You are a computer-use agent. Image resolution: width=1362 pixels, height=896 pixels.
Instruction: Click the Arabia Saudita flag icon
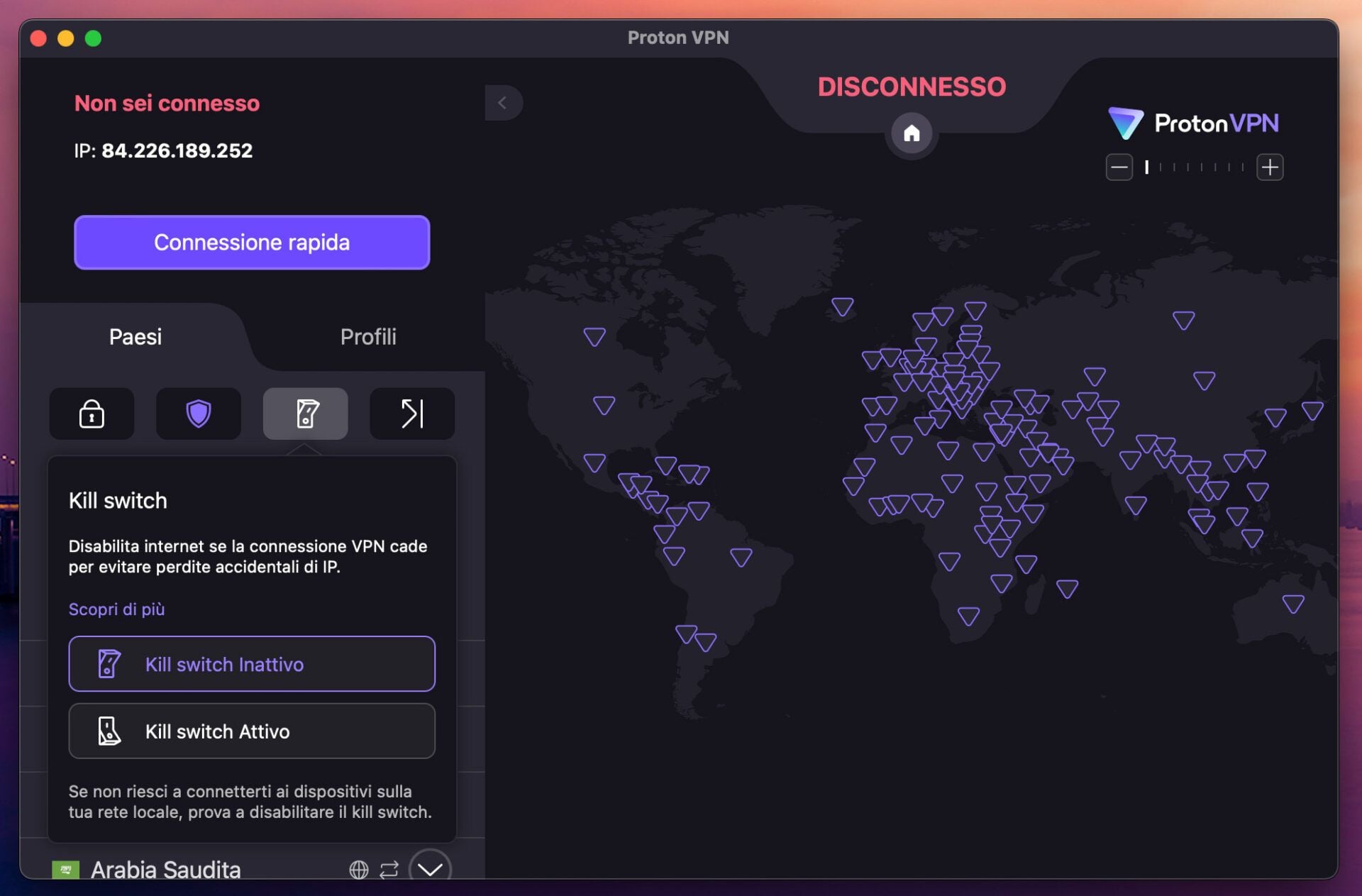66,870
